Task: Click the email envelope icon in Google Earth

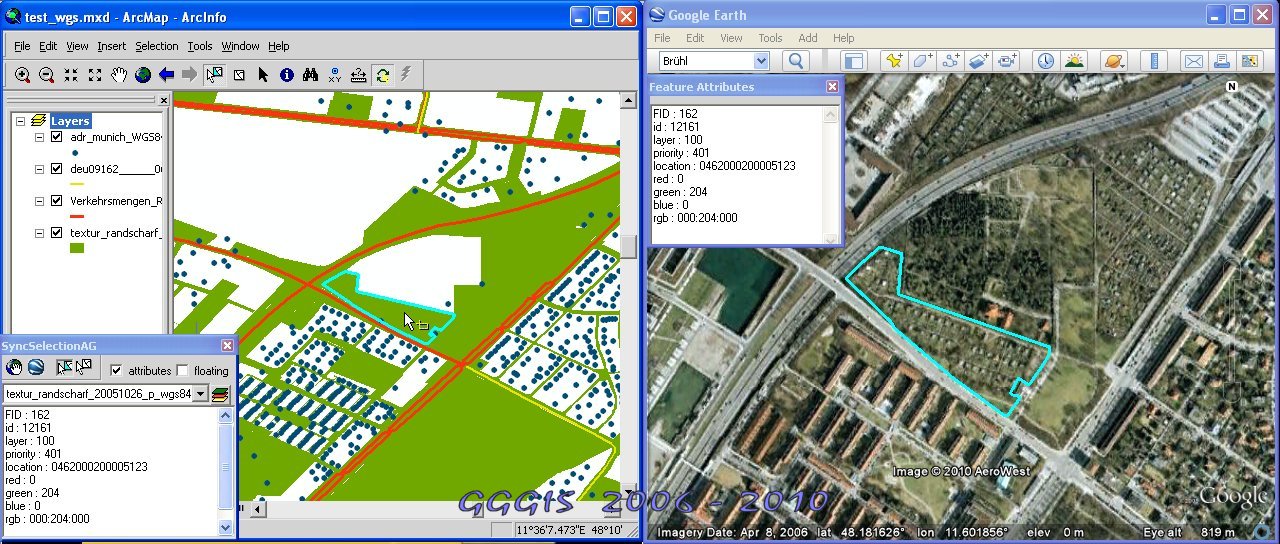Action: click(1193, 61)
